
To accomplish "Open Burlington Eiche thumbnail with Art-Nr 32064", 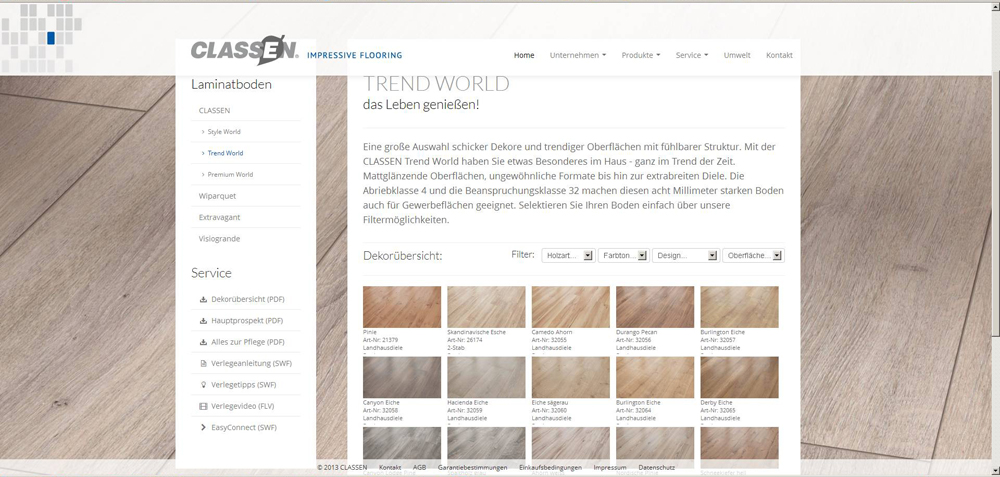I will click(x=655, y=378).
